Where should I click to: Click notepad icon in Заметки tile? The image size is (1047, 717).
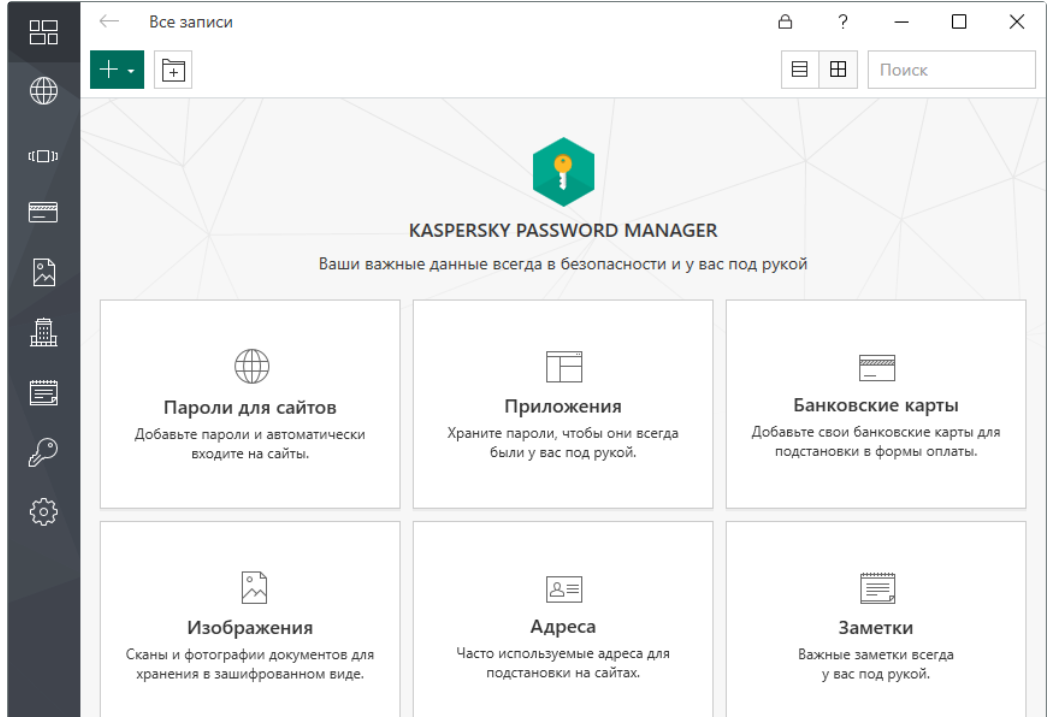coord(877,588)
